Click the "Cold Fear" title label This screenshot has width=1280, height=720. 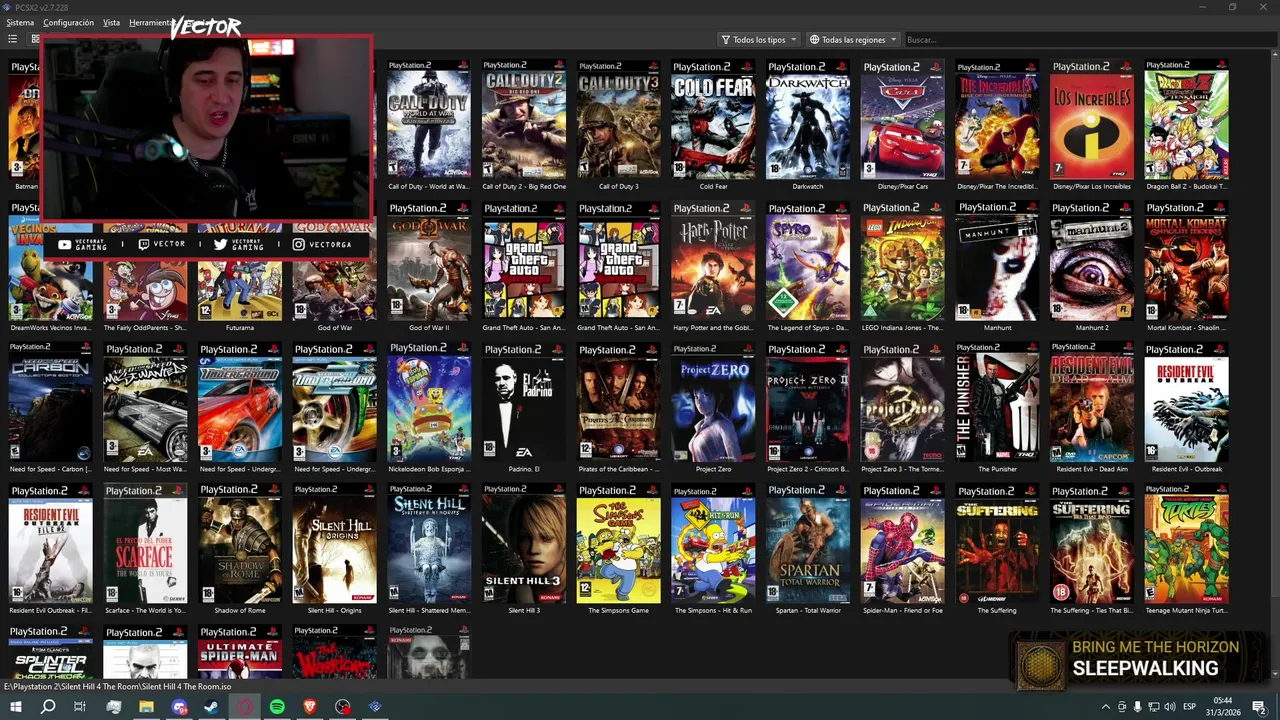(713, 187)
